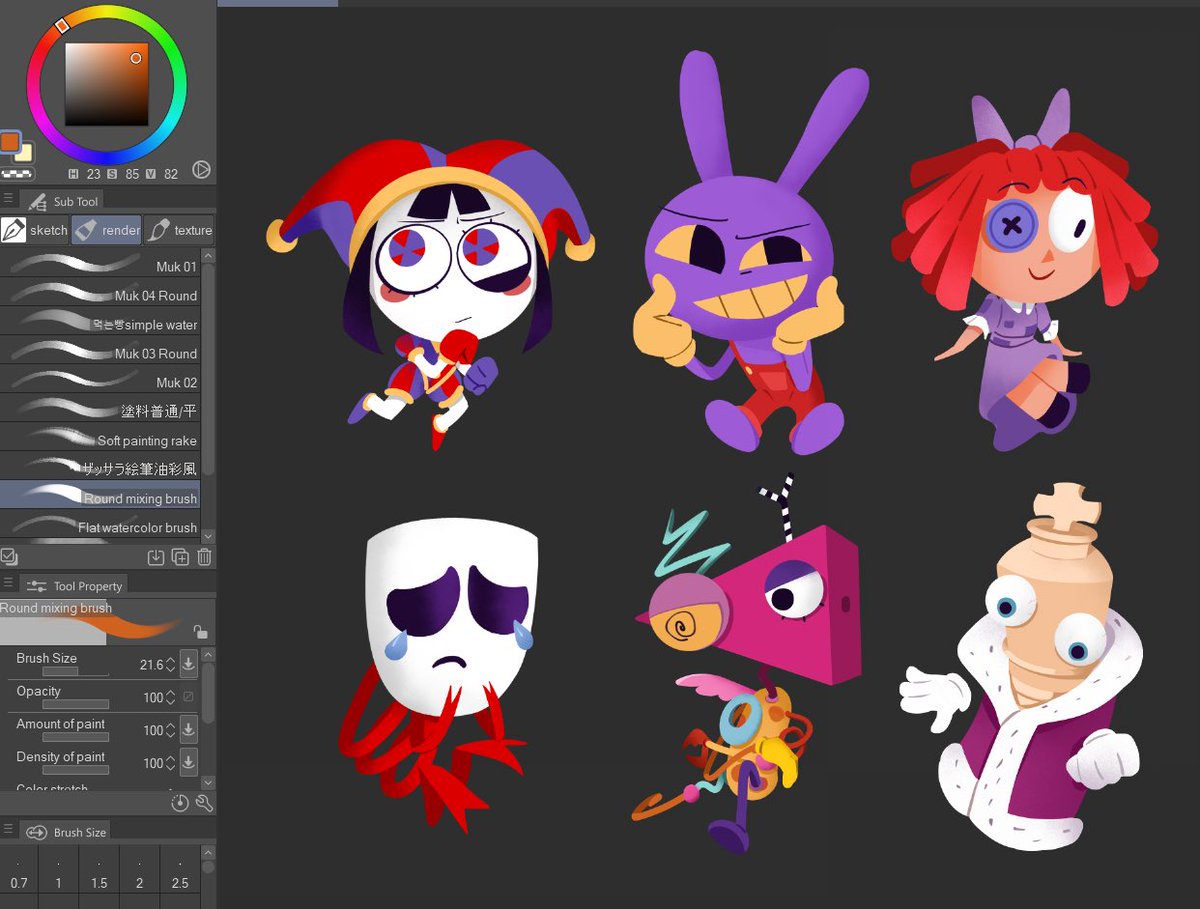1200x909 pixels.
Task: Increase Brush Size with the up stepper arrow
Action: [x=170, y=659]
